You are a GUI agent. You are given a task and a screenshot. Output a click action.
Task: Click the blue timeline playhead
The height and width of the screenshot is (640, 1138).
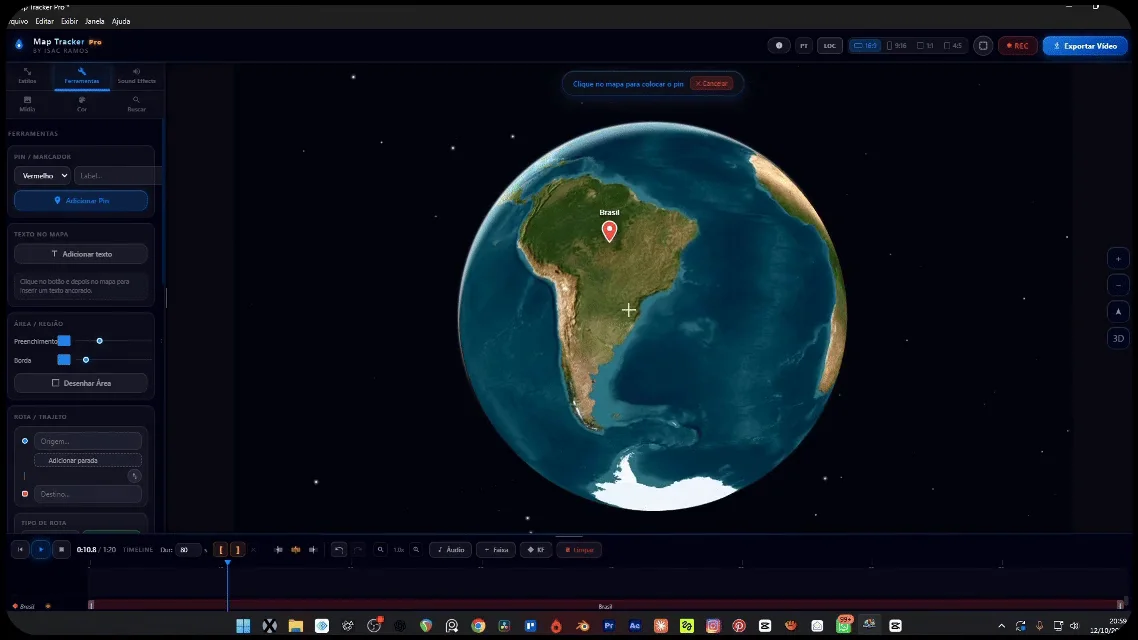(x=227, y=563)
